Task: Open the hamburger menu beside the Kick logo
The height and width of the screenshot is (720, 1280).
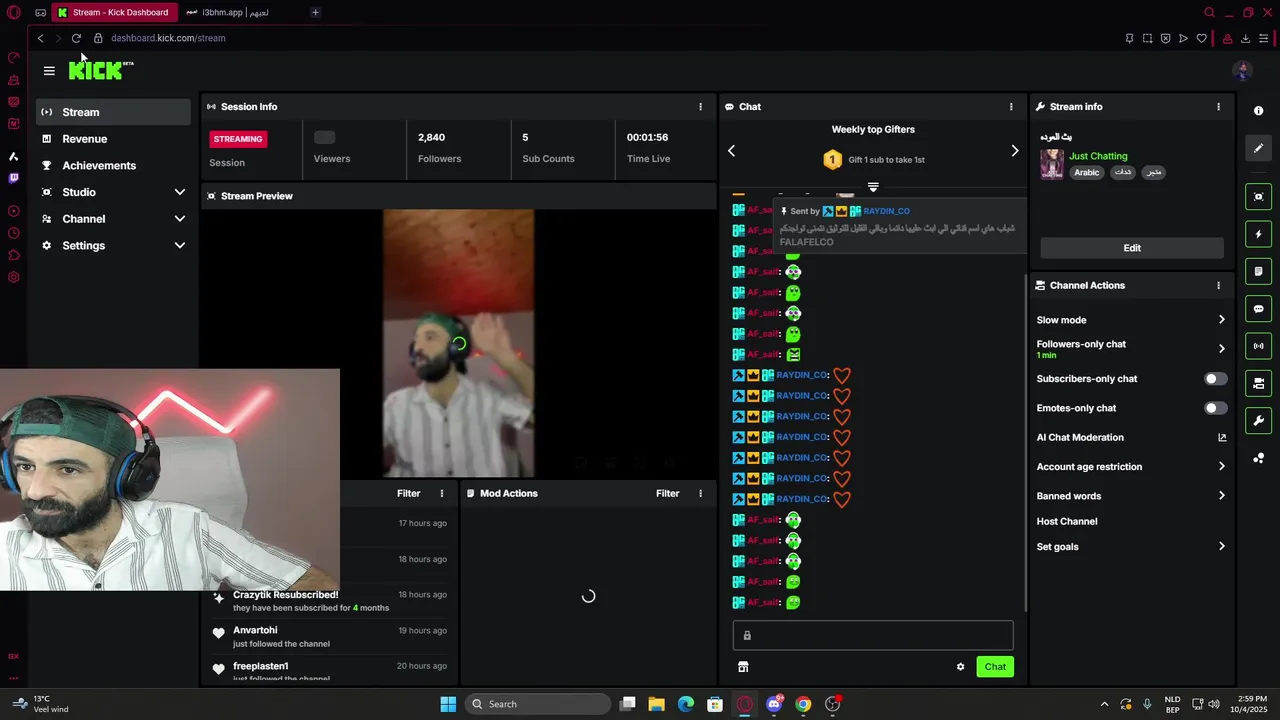Action: click(49, 71)
